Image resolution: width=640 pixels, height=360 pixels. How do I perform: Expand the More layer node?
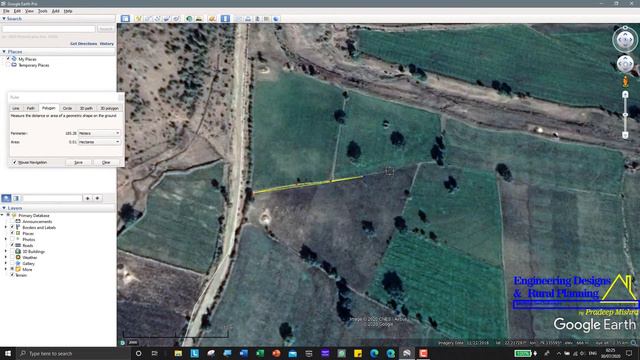click(x=6, y=269)
